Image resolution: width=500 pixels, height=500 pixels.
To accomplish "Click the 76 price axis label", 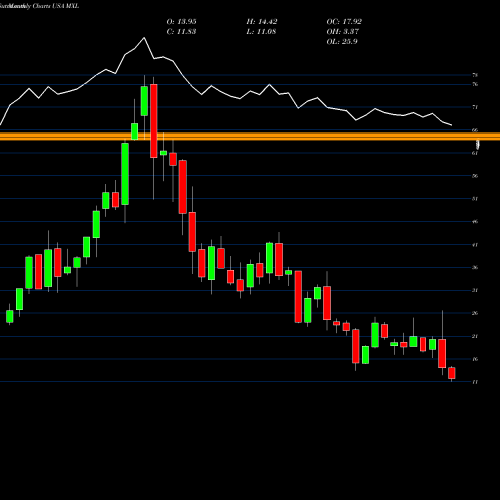I will click(475, 84).
